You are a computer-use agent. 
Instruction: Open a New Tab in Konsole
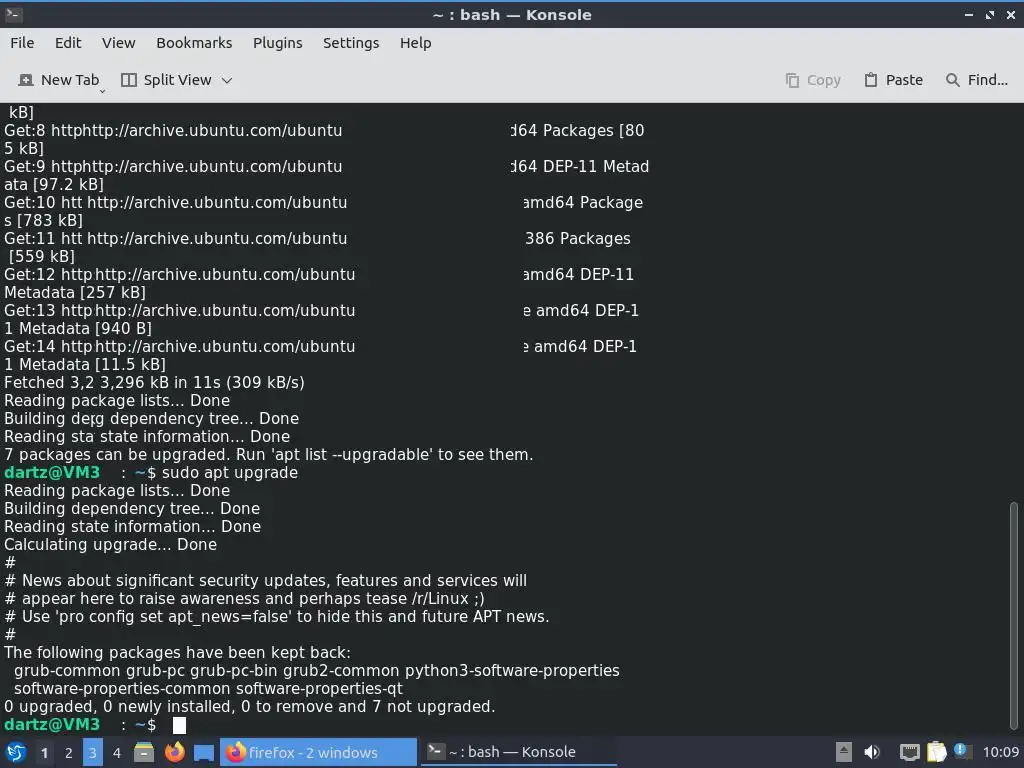pyautogui.click(x=59, y=80)
